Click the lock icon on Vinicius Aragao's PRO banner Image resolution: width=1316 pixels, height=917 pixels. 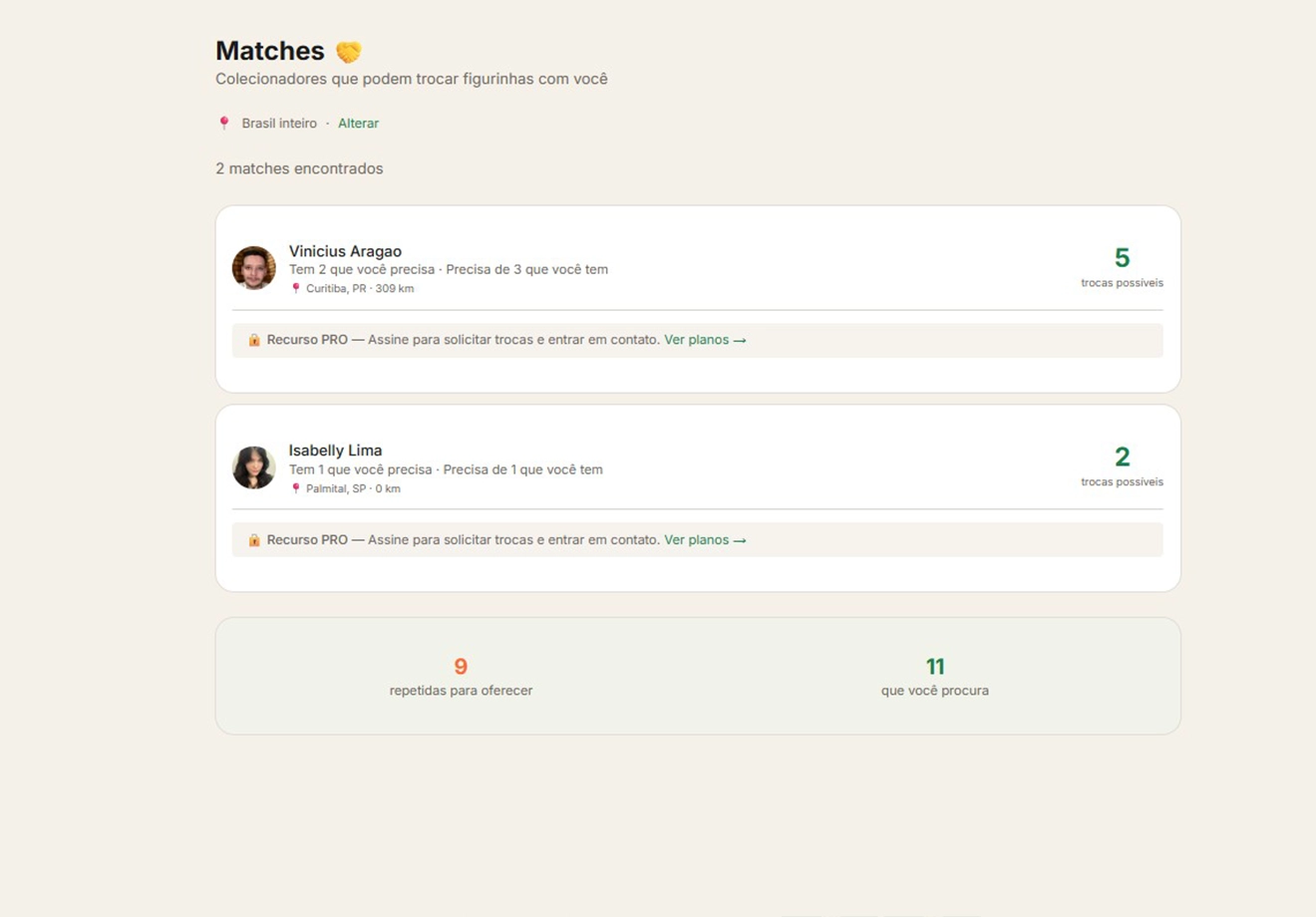253,340
